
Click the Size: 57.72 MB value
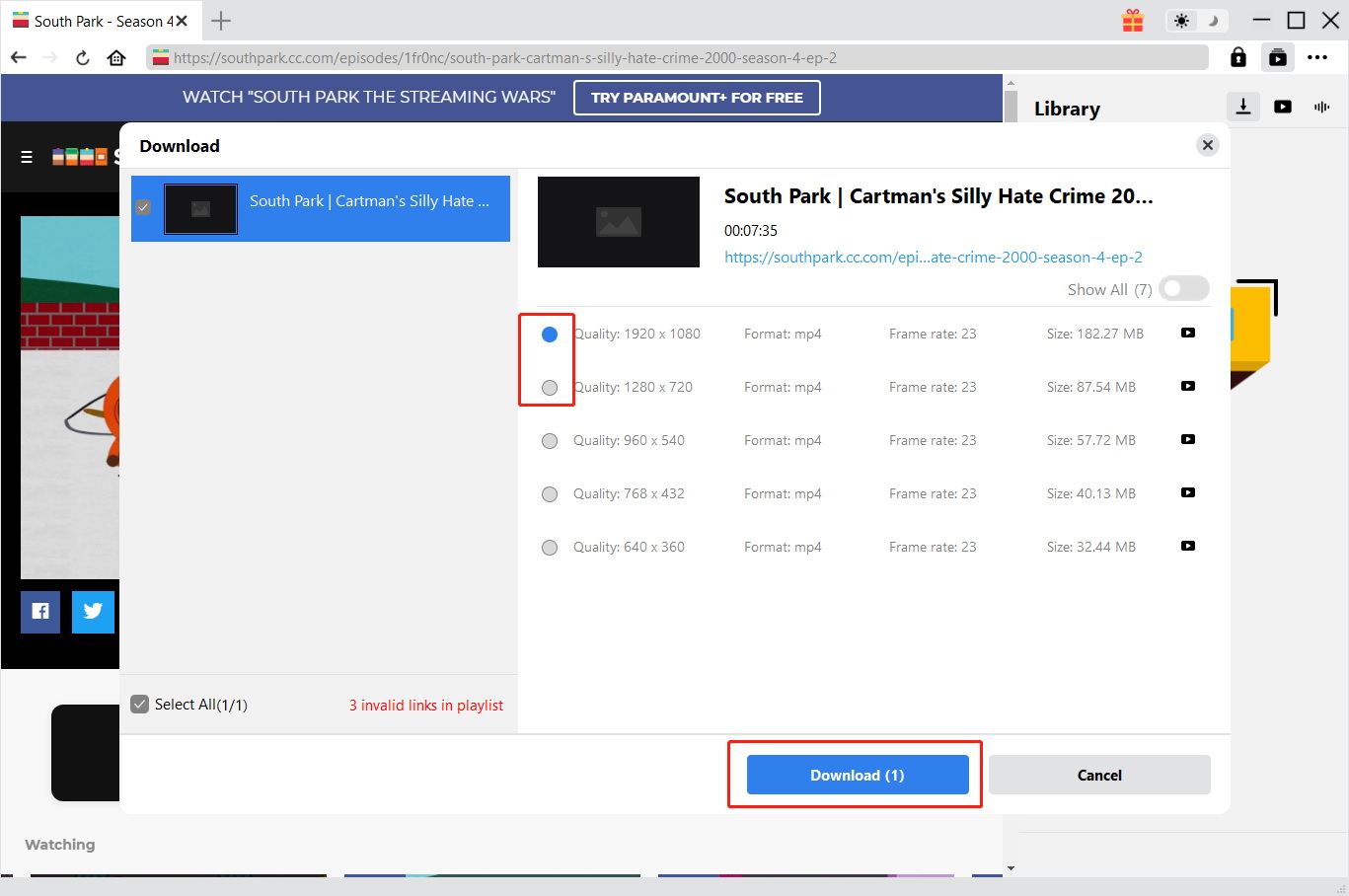1091,440
